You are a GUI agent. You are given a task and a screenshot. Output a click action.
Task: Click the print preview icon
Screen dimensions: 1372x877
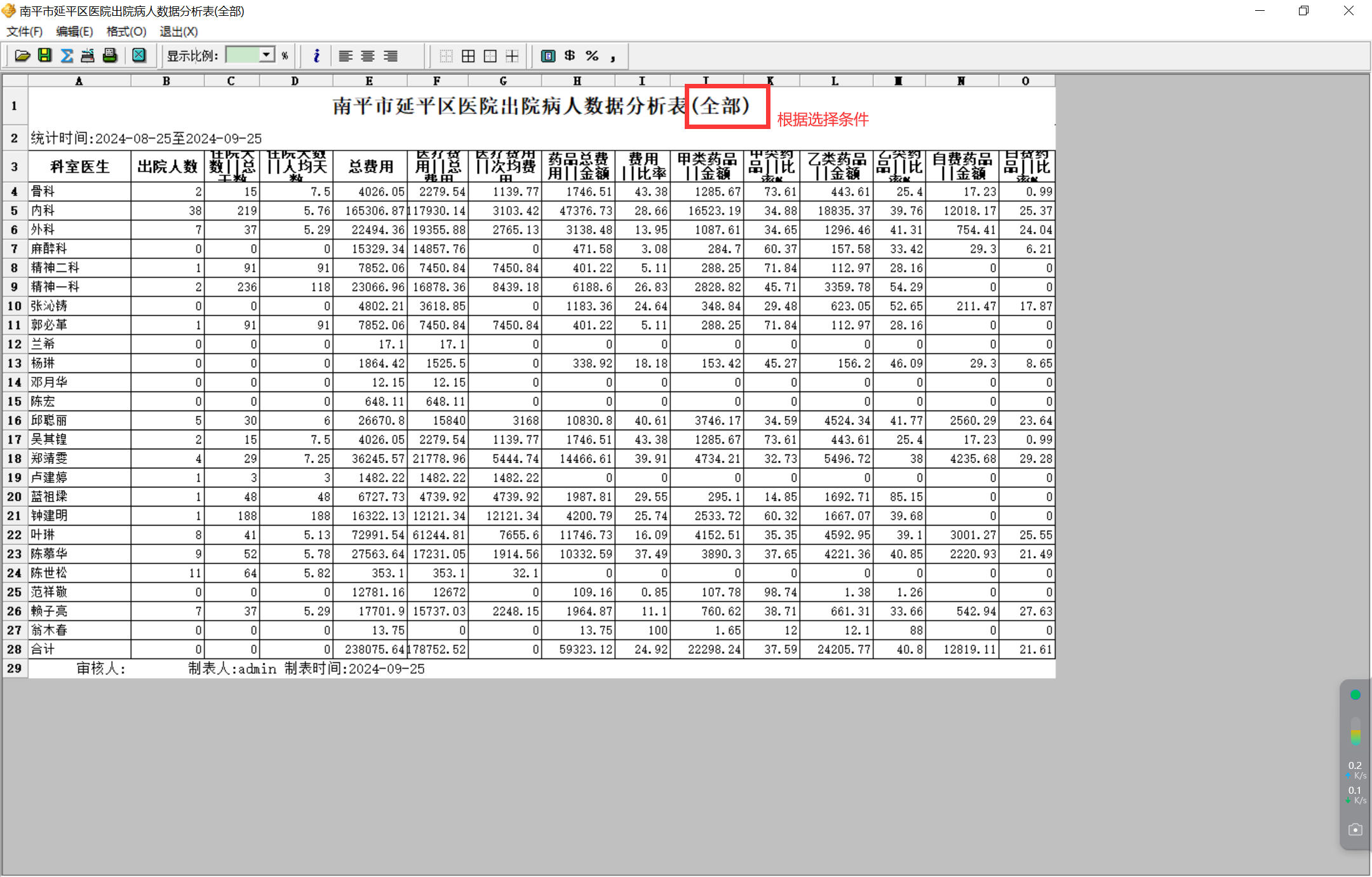[x=88, y=56]
